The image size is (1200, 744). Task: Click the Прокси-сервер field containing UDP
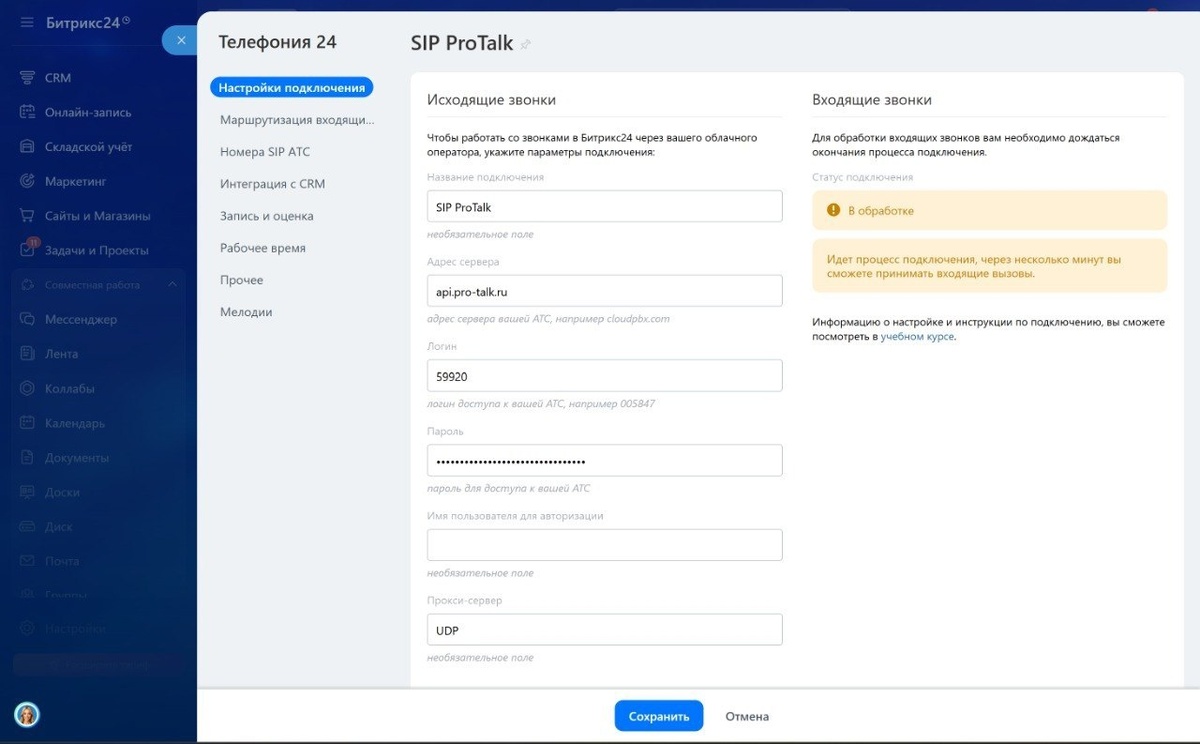click(x=604, y=630)
